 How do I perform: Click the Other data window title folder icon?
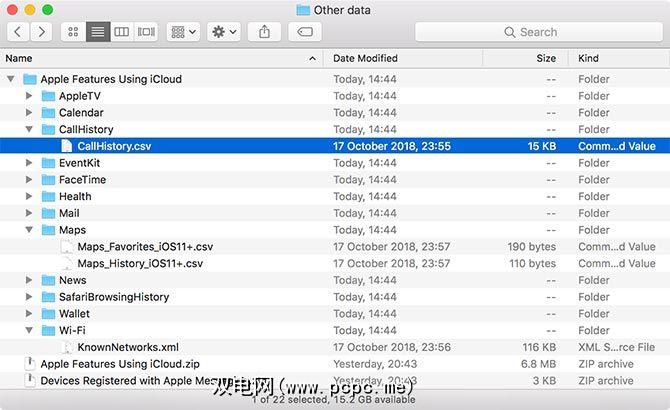pyautogui.click(x=303, y=10)
